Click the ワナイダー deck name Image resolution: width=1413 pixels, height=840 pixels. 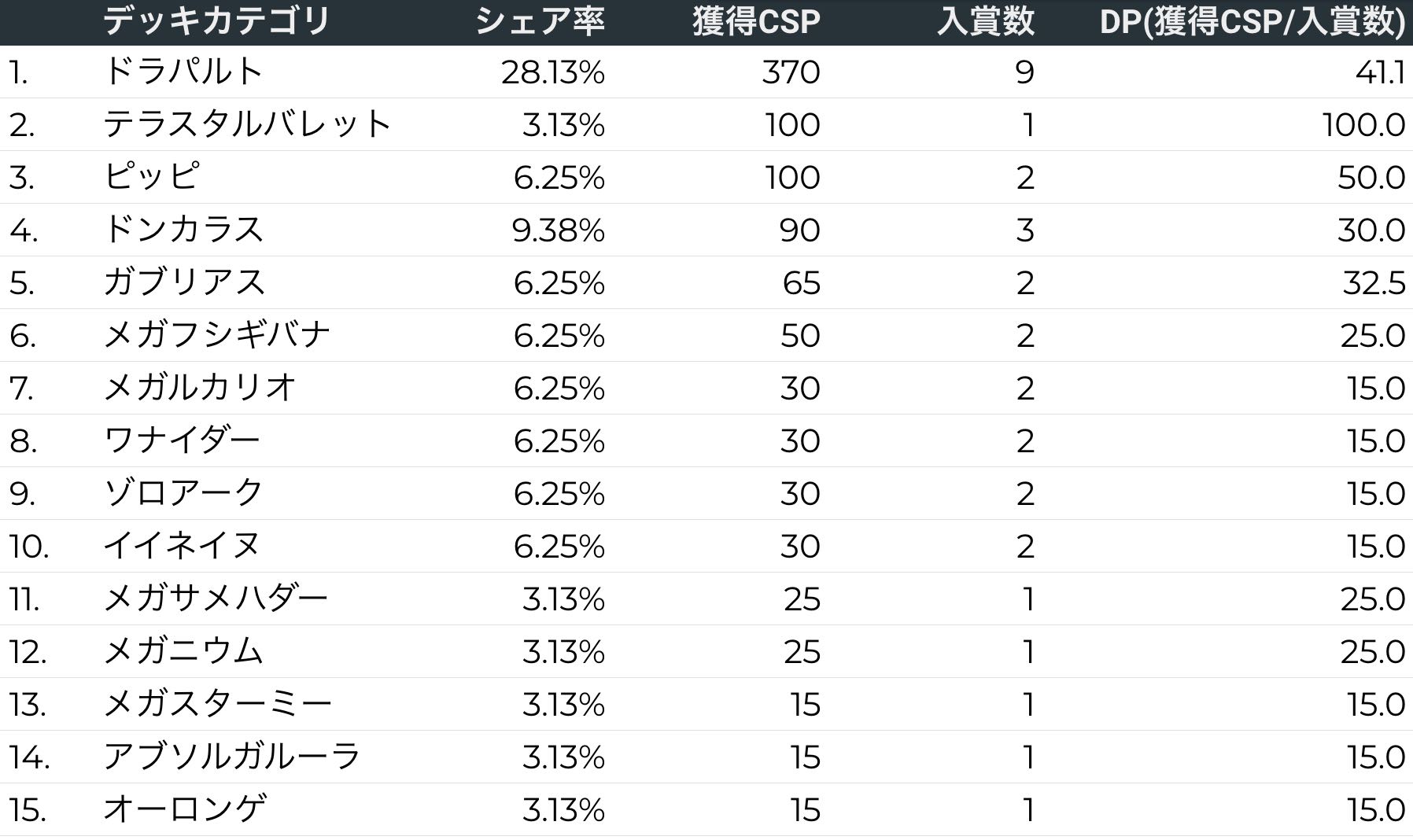point(182,440)
